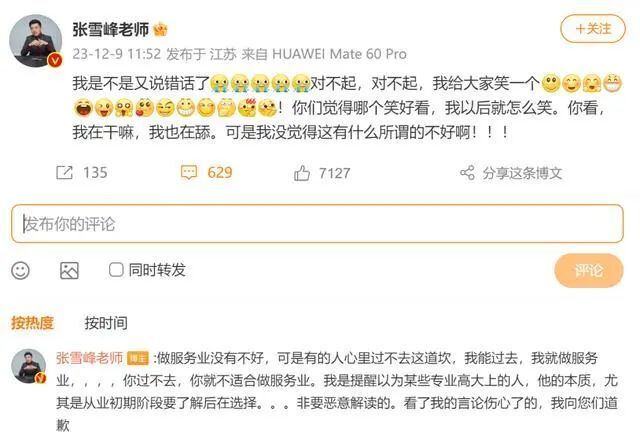Follow the author with +关注 button

pos(593,29)
